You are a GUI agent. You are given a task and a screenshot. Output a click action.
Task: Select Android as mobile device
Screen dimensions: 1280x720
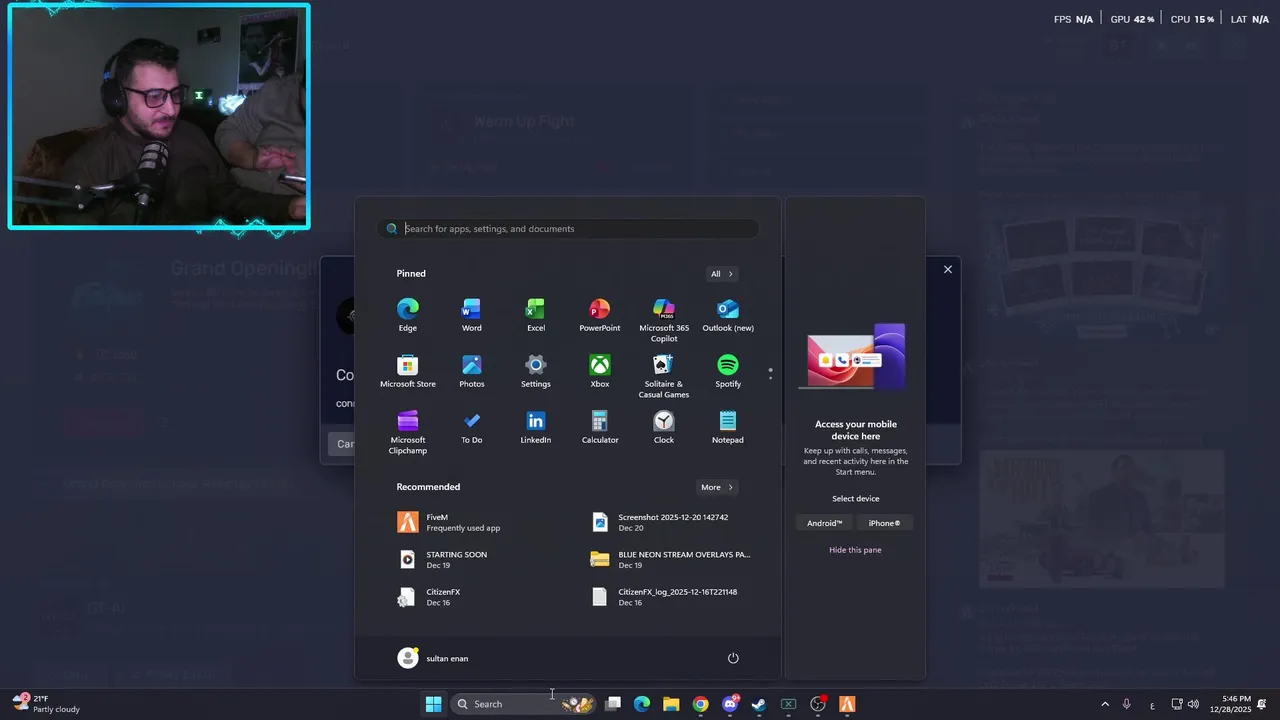825,523
